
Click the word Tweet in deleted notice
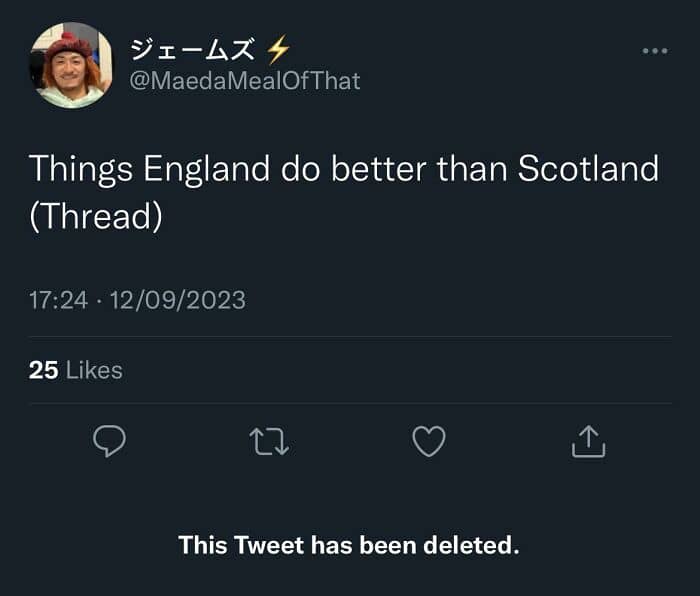point(269,545)
